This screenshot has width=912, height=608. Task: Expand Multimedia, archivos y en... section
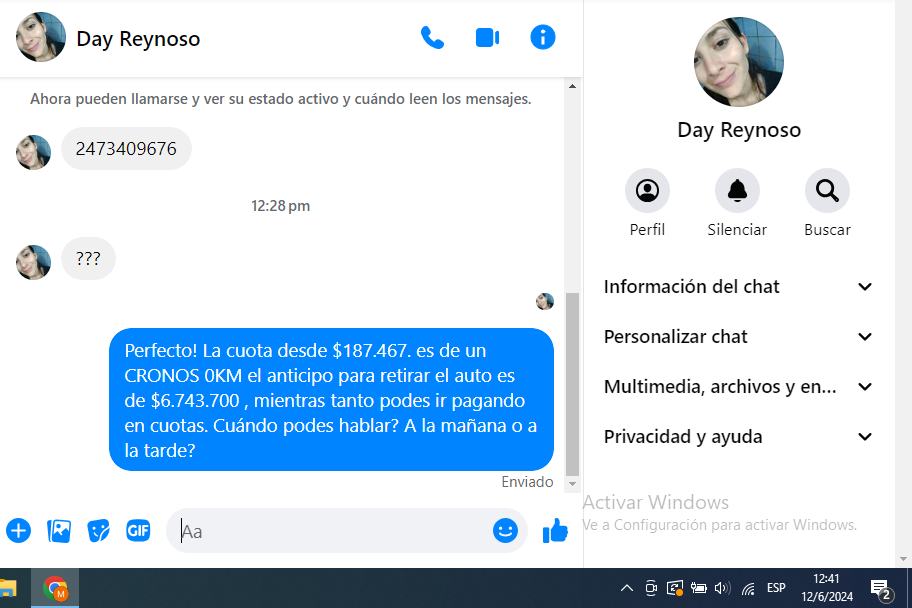(738, 387)
